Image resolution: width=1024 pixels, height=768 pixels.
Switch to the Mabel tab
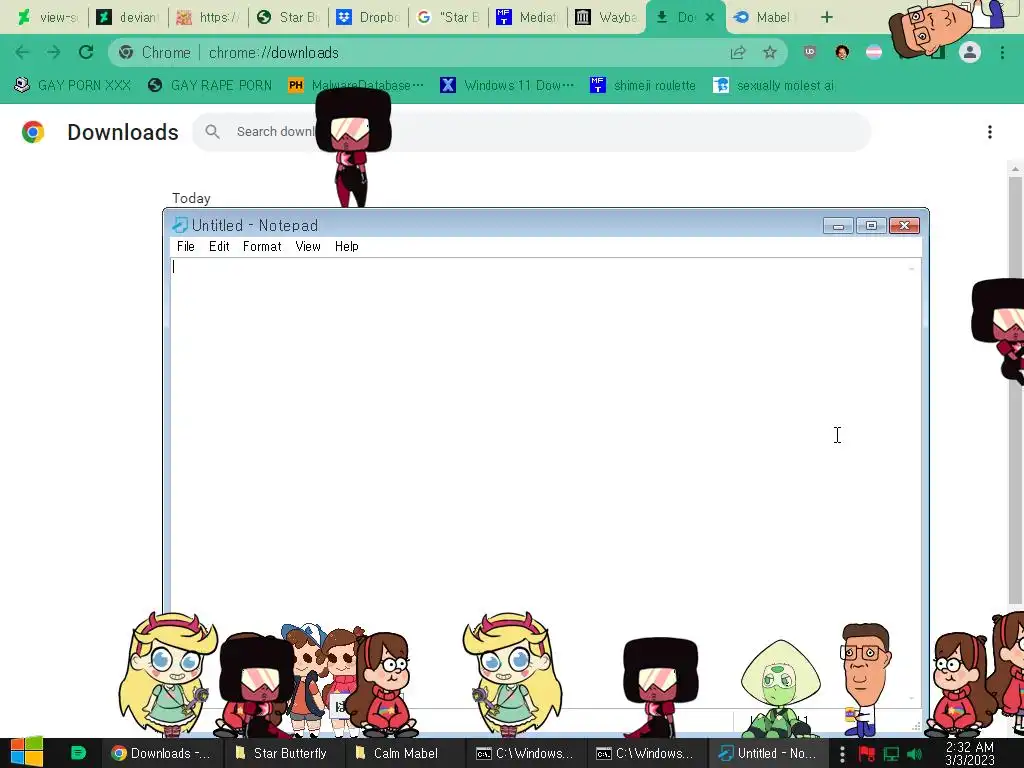765,17
